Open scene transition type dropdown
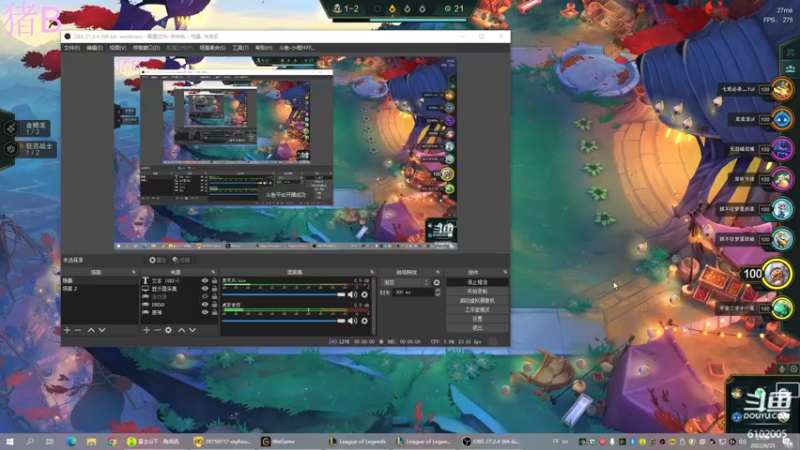The height and width of the screenshot is (450, 800). [406, 282]
